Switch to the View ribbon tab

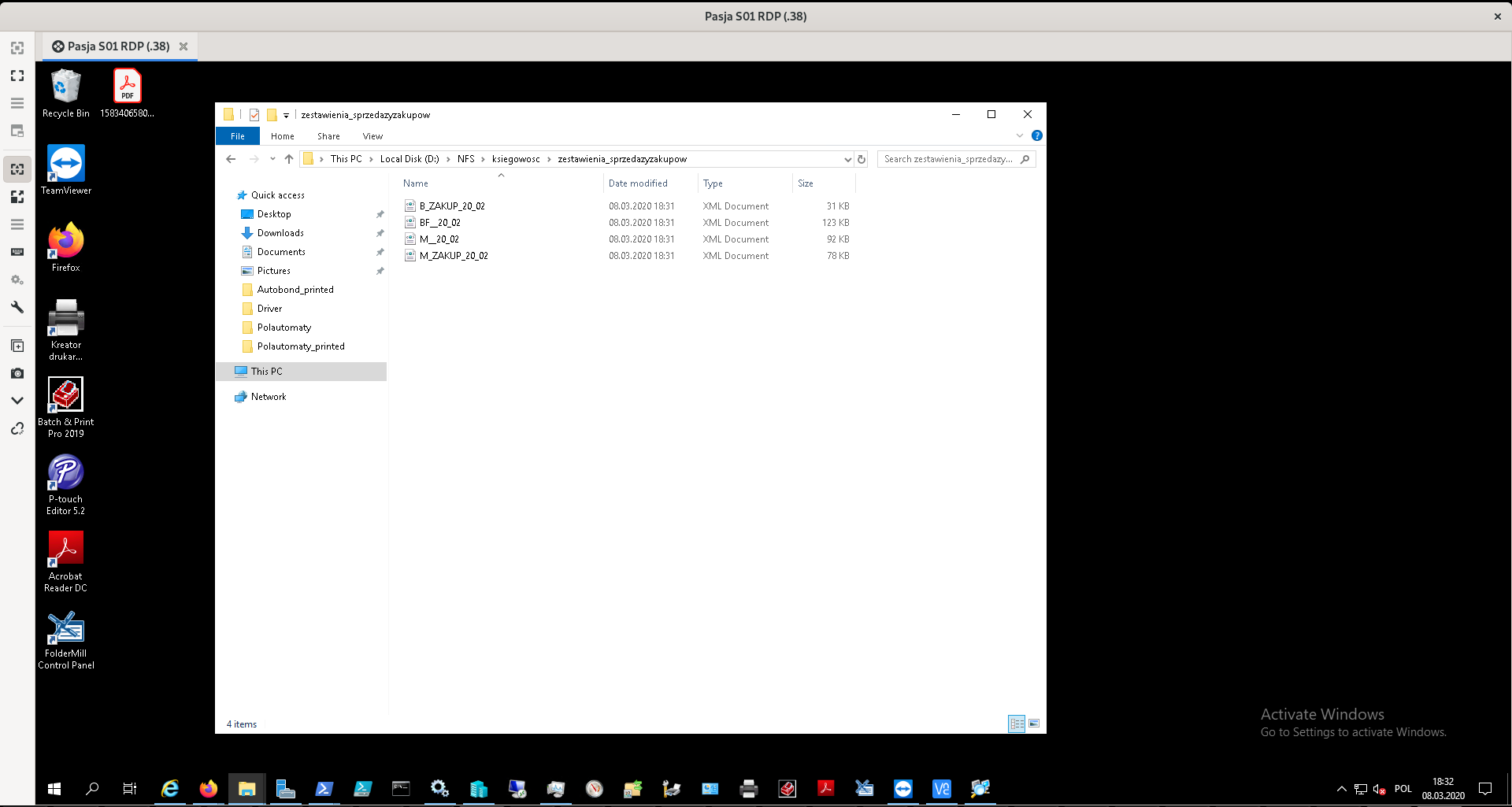tap(372, 136)
